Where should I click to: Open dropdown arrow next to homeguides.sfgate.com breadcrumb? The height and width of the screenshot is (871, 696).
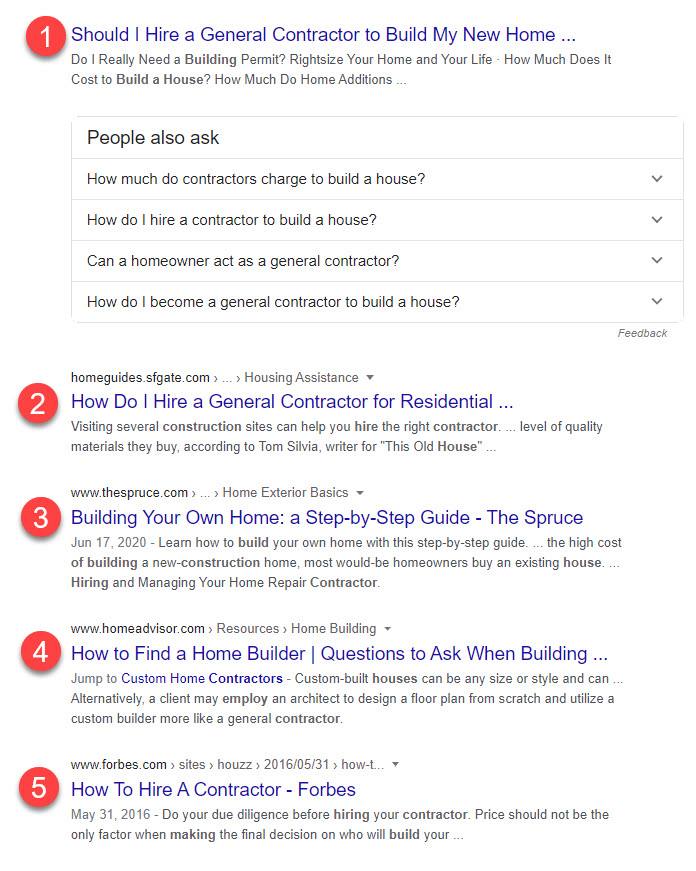click(370, 378)
